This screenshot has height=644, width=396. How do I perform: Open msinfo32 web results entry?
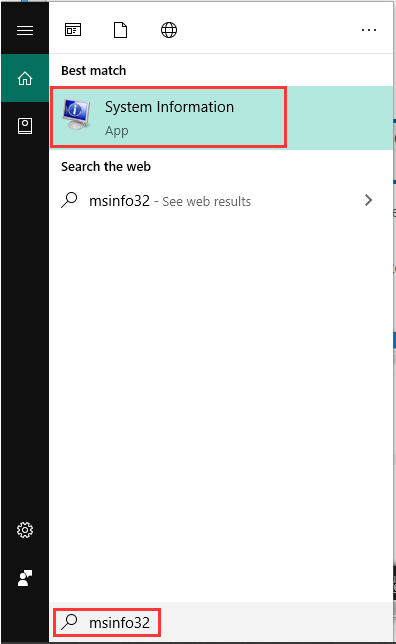point(221,200)
